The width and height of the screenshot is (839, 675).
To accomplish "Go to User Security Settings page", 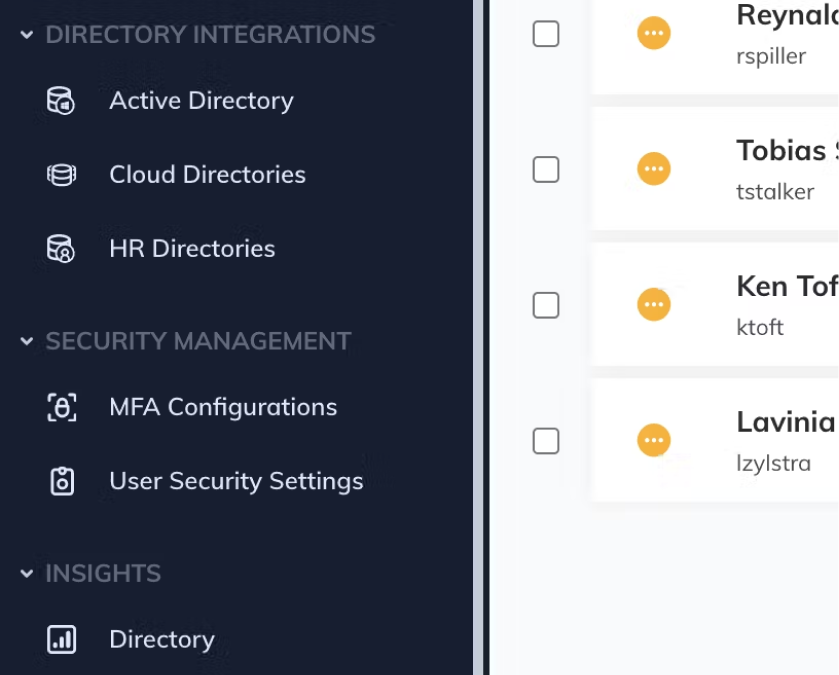I will pyautogui.click(x=236, y=481).
